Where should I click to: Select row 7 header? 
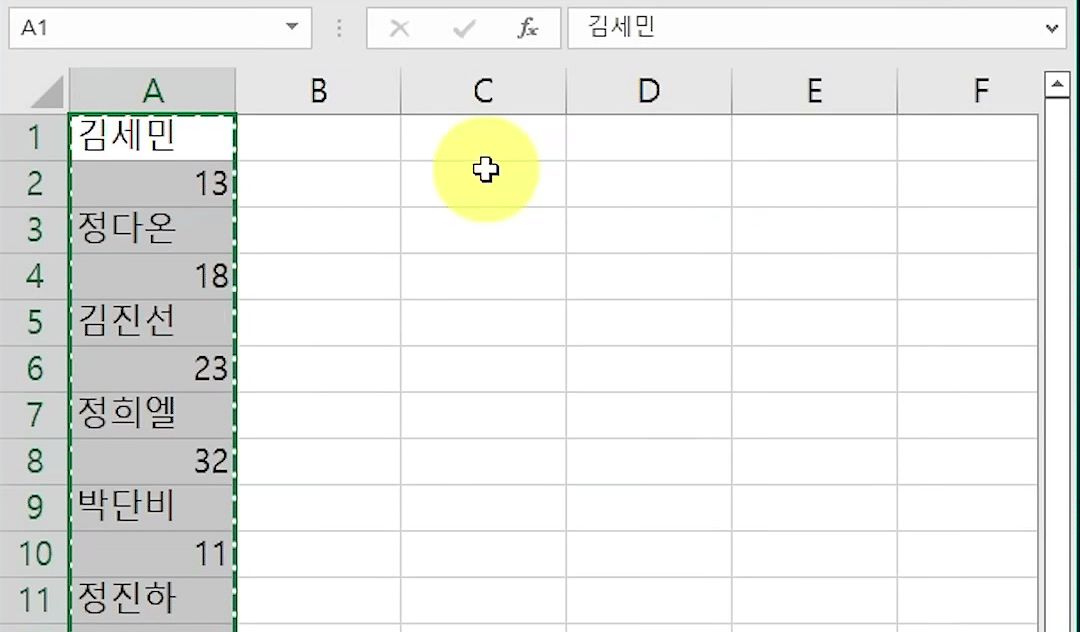tap(34, 415)
